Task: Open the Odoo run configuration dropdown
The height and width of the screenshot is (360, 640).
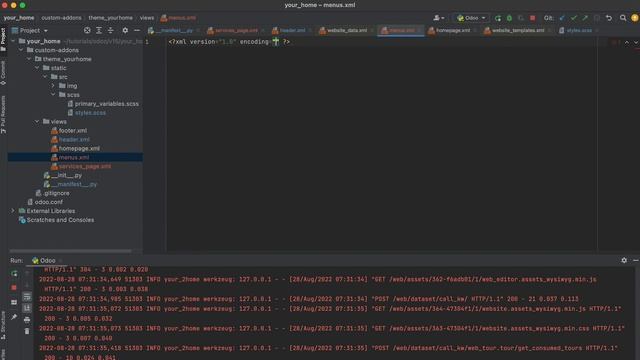Action: coord(471,18)
